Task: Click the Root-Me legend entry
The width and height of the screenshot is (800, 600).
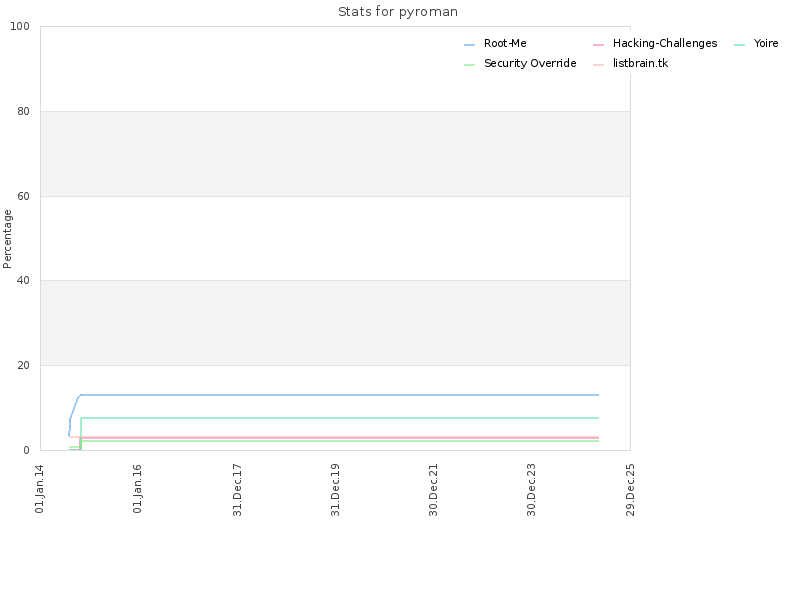Action: pyautogui.click(x=495, y=43)
